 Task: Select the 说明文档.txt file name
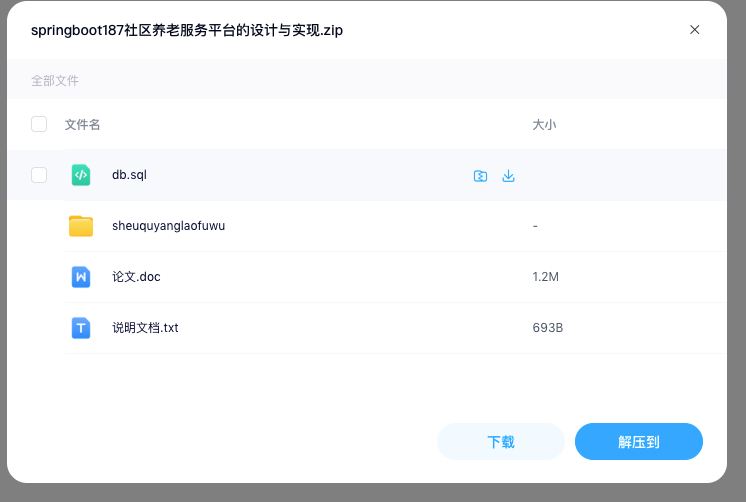click(x=145, y=327)
